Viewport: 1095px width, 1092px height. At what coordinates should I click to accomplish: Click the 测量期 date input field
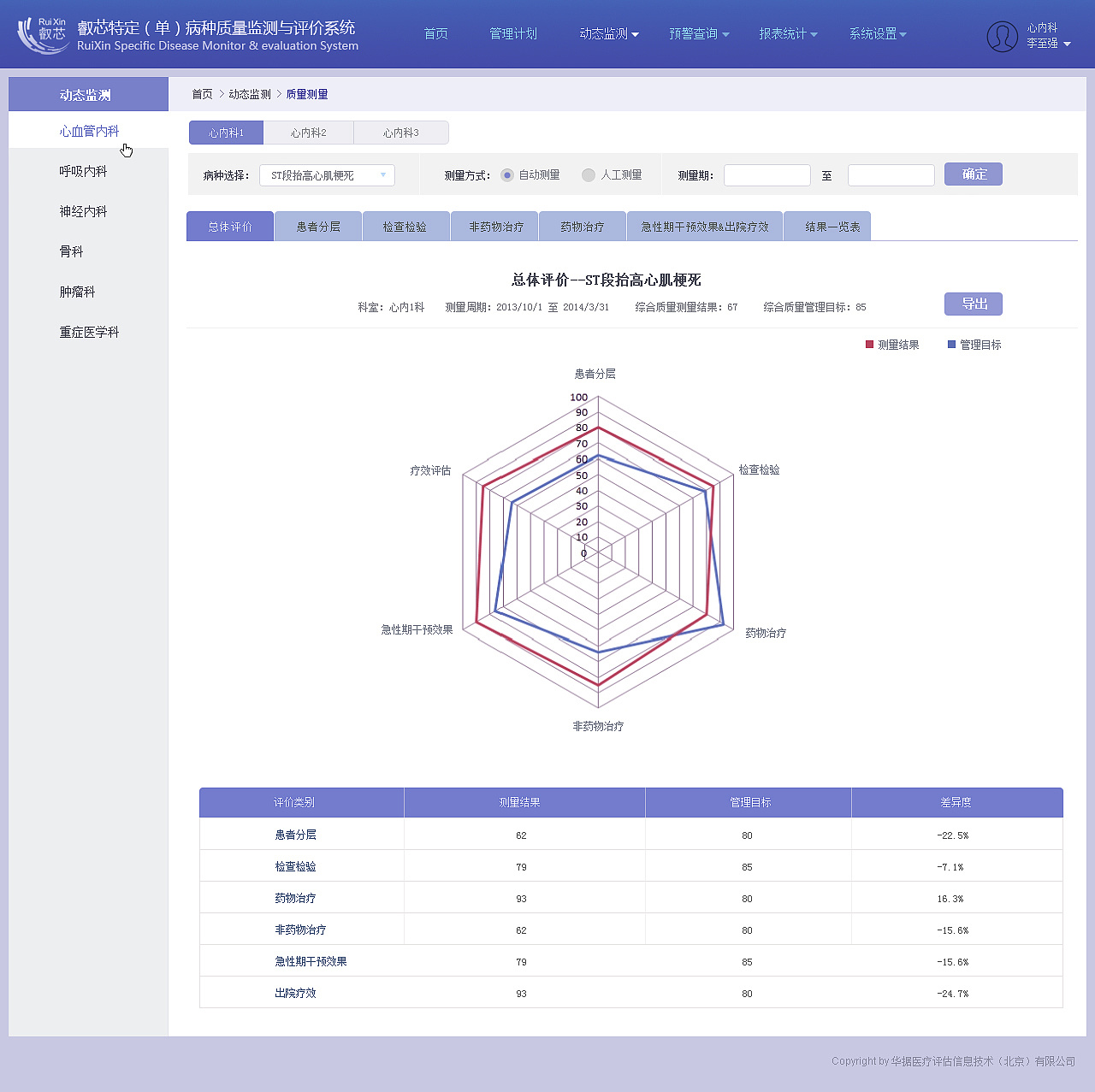click(x=766, y=174)
